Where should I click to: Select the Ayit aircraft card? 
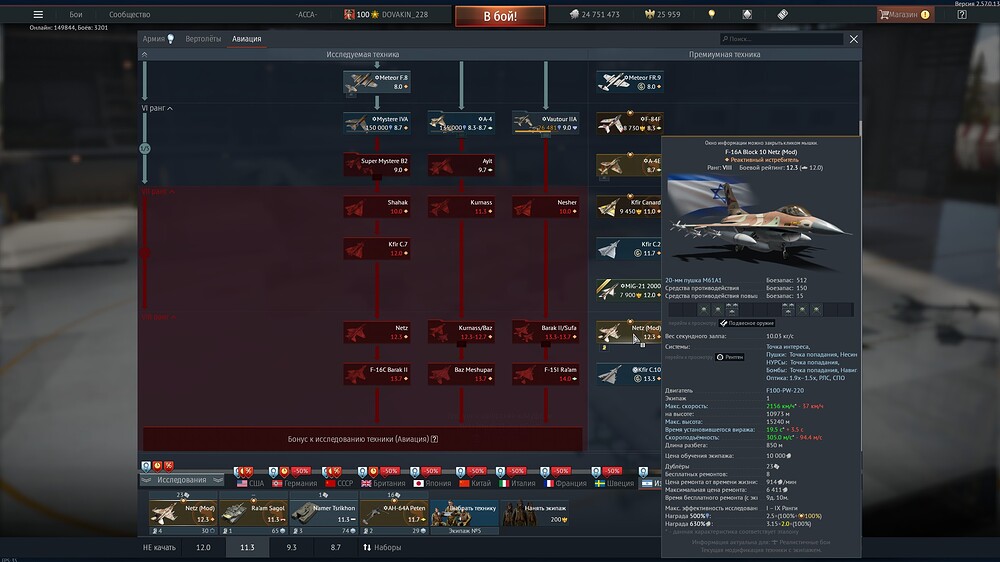(x=461, y=165)
